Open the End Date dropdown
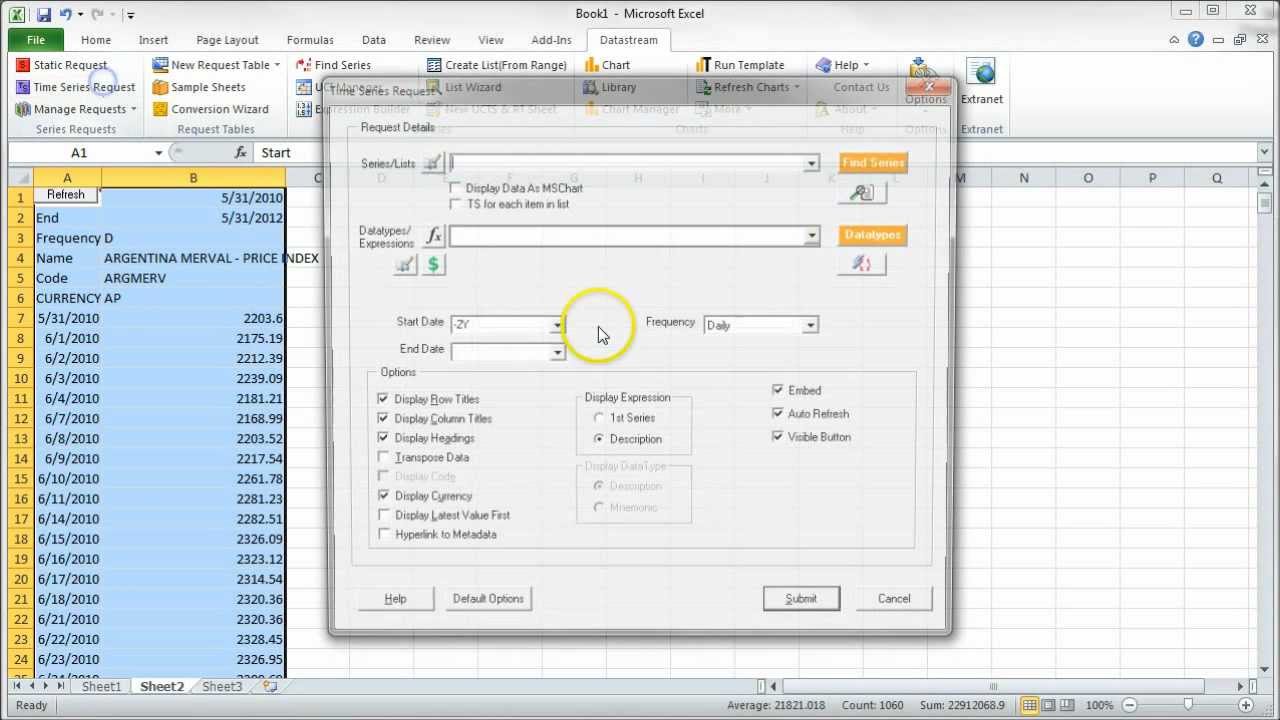Image resolution: width=1280 pixels, height=720 pixels. (557, 352)
